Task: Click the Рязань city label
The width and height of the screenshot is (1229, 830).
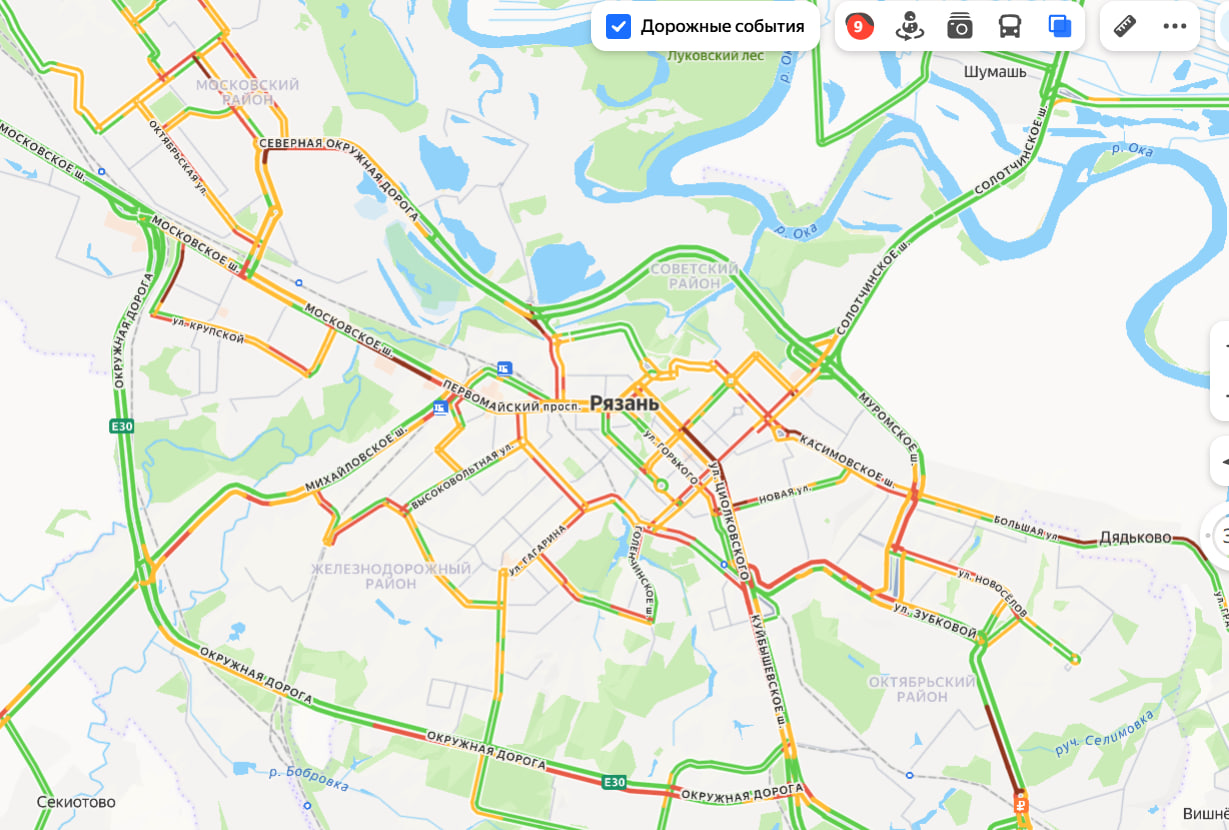Action: point(624,404)
